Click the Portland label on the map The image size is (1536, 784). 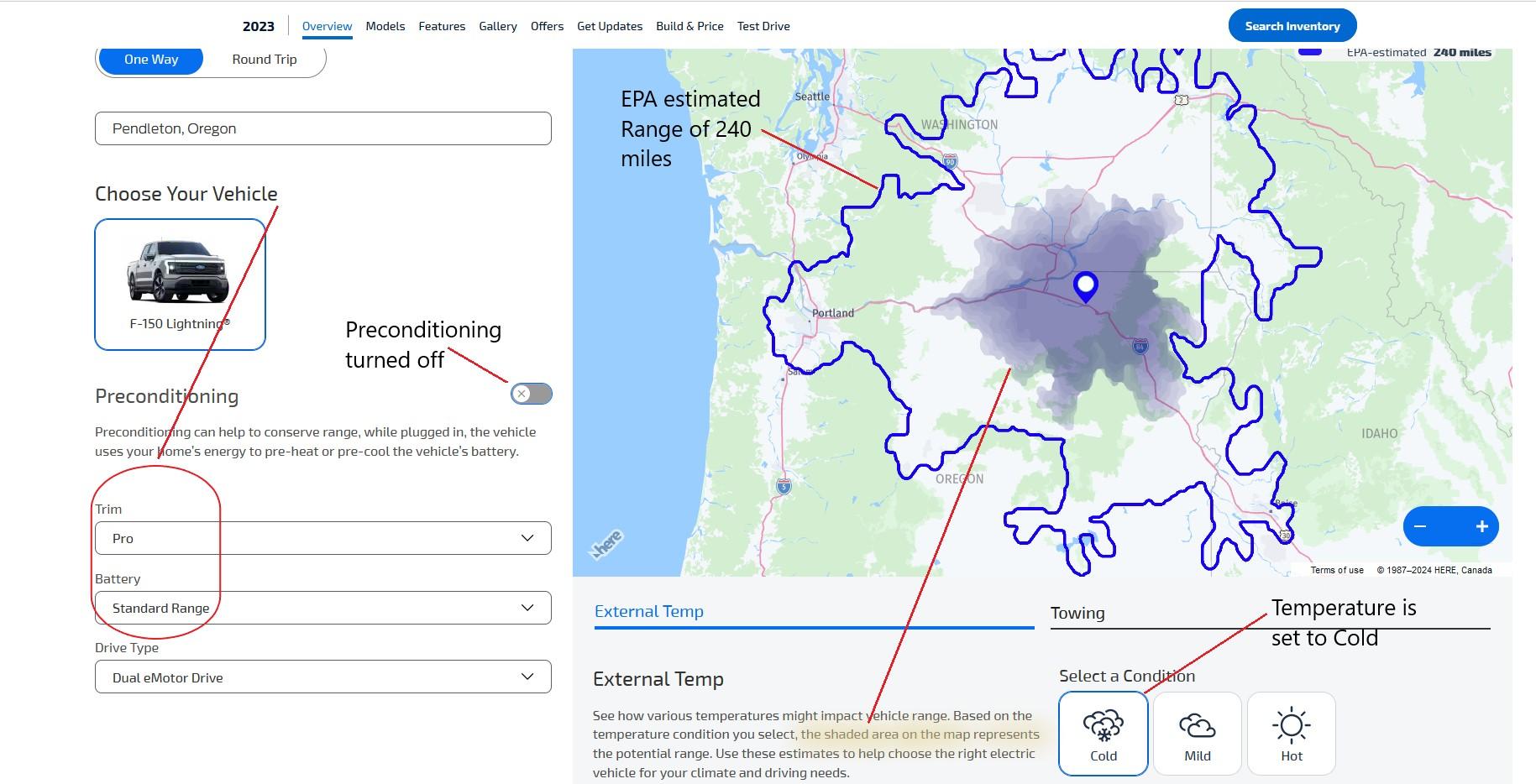(x=833, y=313)
